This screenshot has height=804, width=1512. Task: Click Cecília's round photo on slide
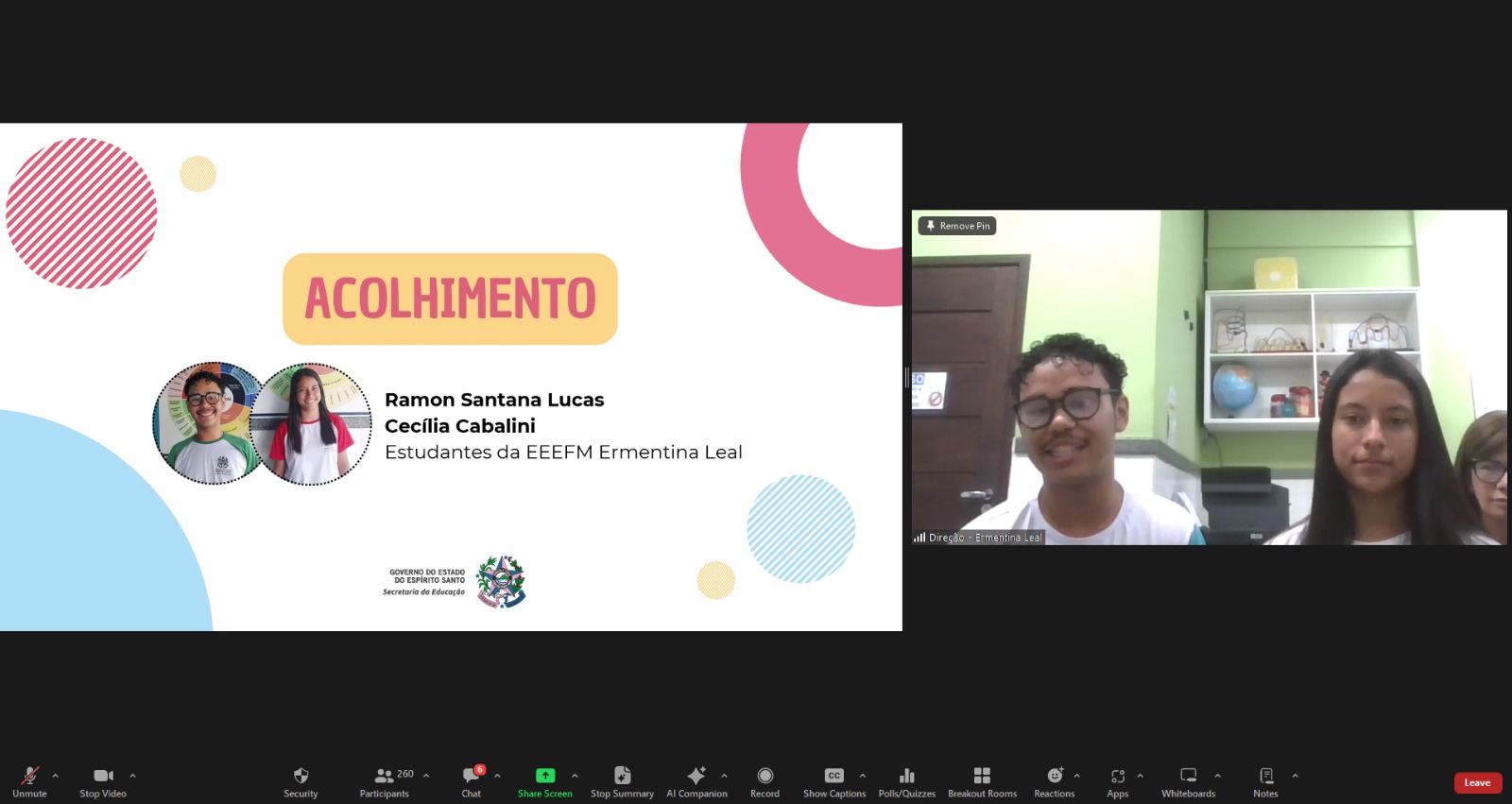pyautogui.click(x=312, y=424)
